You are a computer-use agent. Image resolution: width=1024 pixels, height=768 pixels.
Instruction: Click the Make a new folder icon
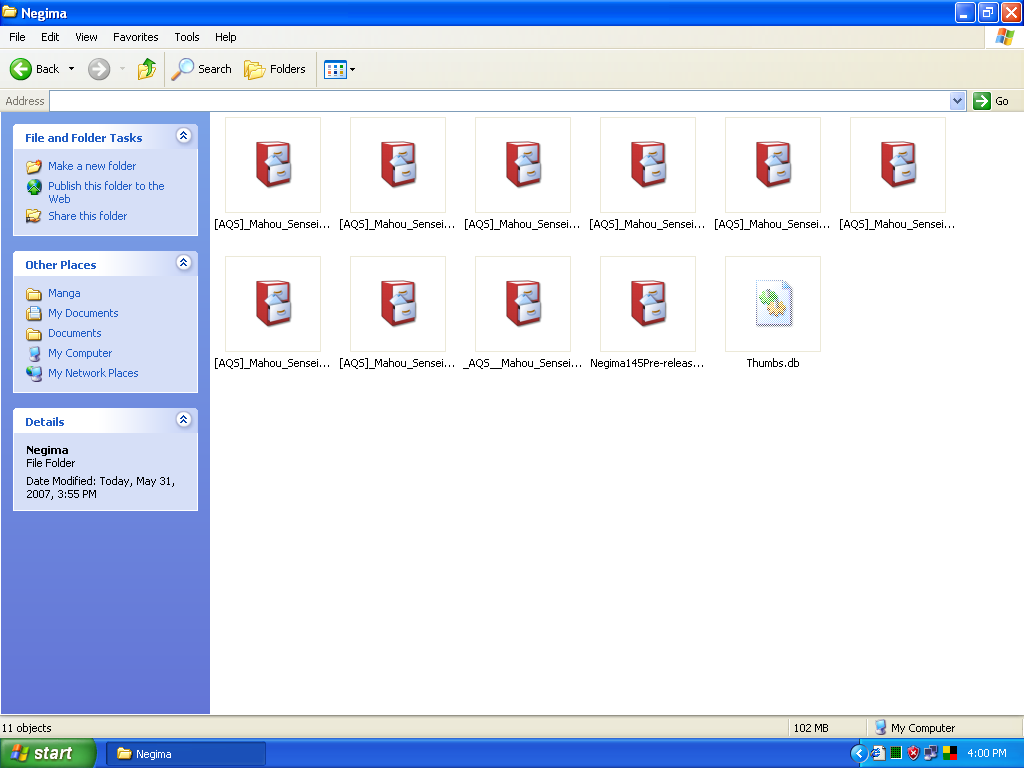pos(34,167)
